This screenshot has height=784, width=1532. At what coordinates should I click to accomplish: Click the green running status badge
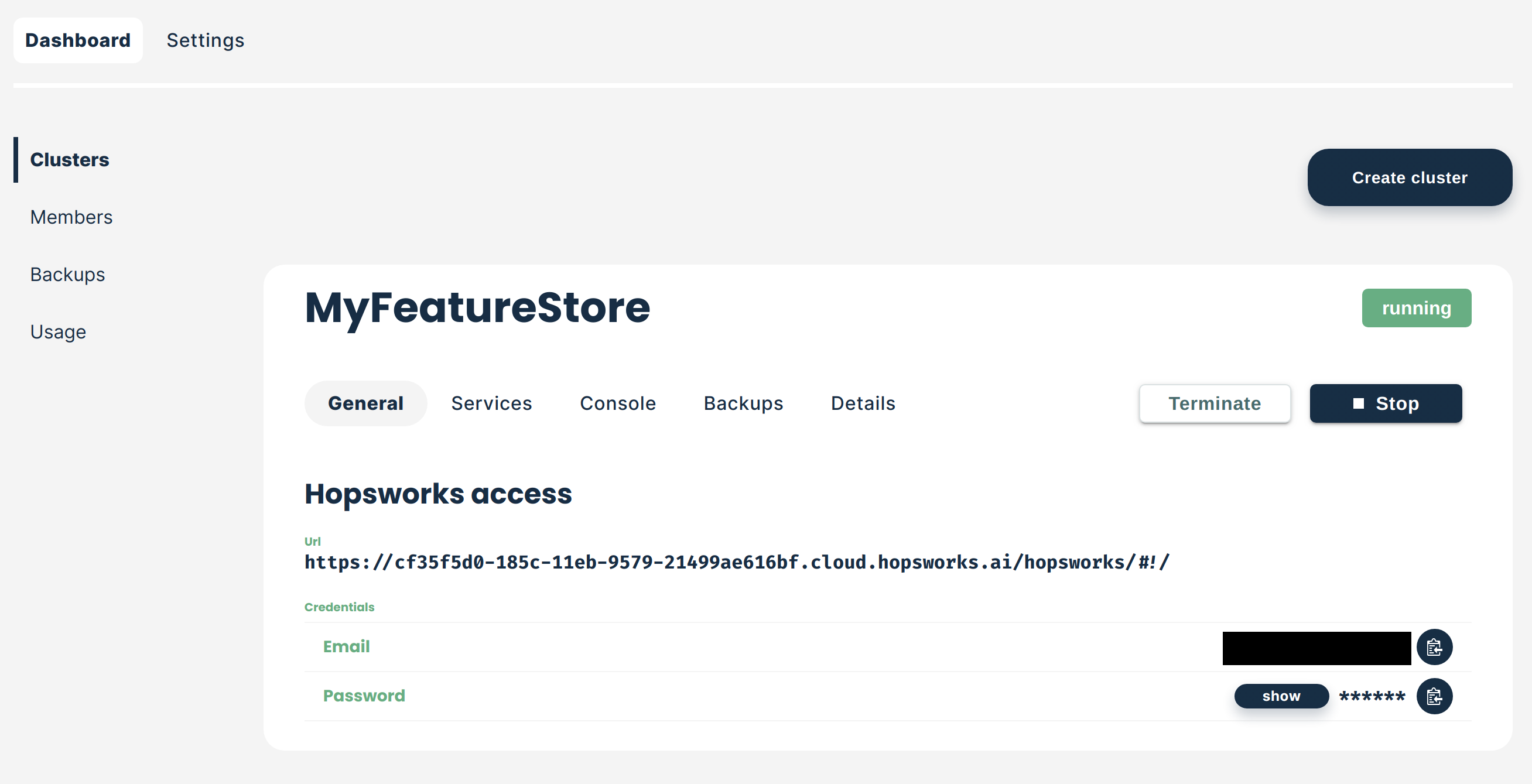1416,308
